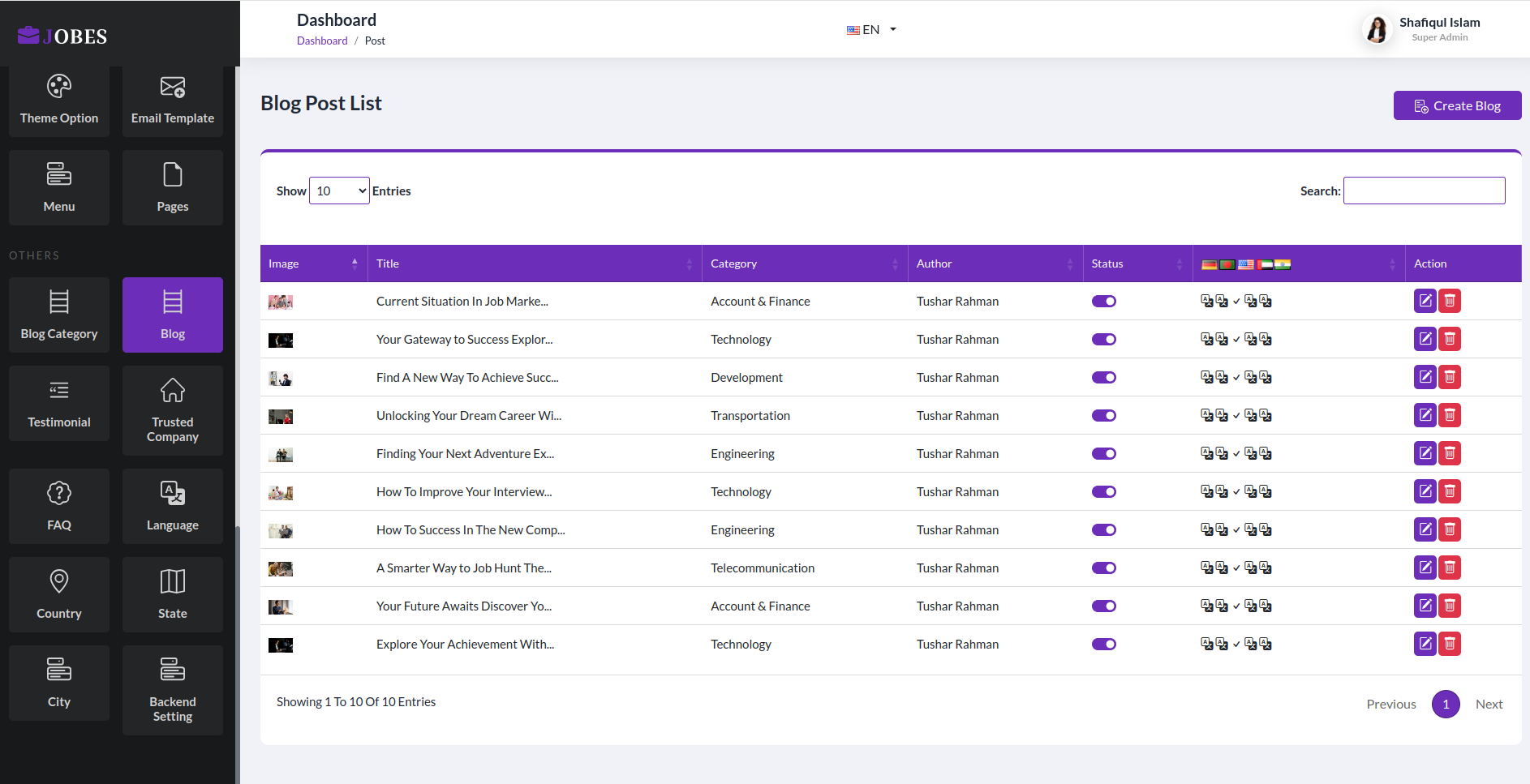The width and height of the screenshot is (1530, 784).
Task: Click the 'Telecommunication' category cell
Action: click(763, 568)
